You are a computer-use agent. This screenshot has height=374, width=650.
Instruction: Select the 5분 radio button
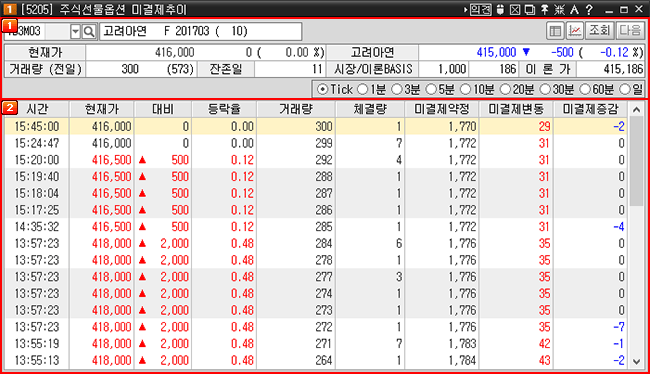tap(432, 89)
